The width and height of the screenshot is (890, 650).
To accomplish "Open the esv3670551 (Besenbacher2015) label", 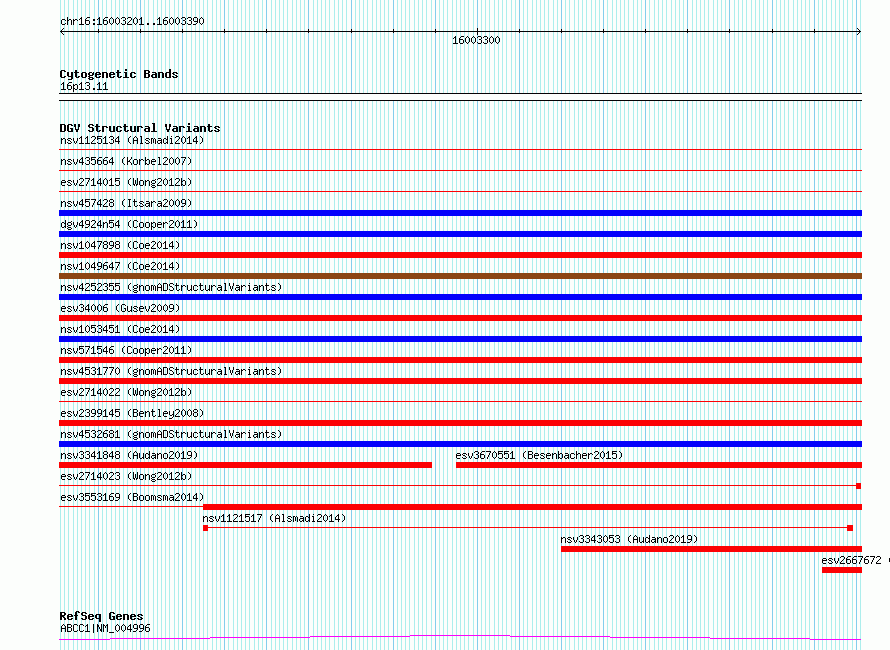I will [x=539, y=455].
